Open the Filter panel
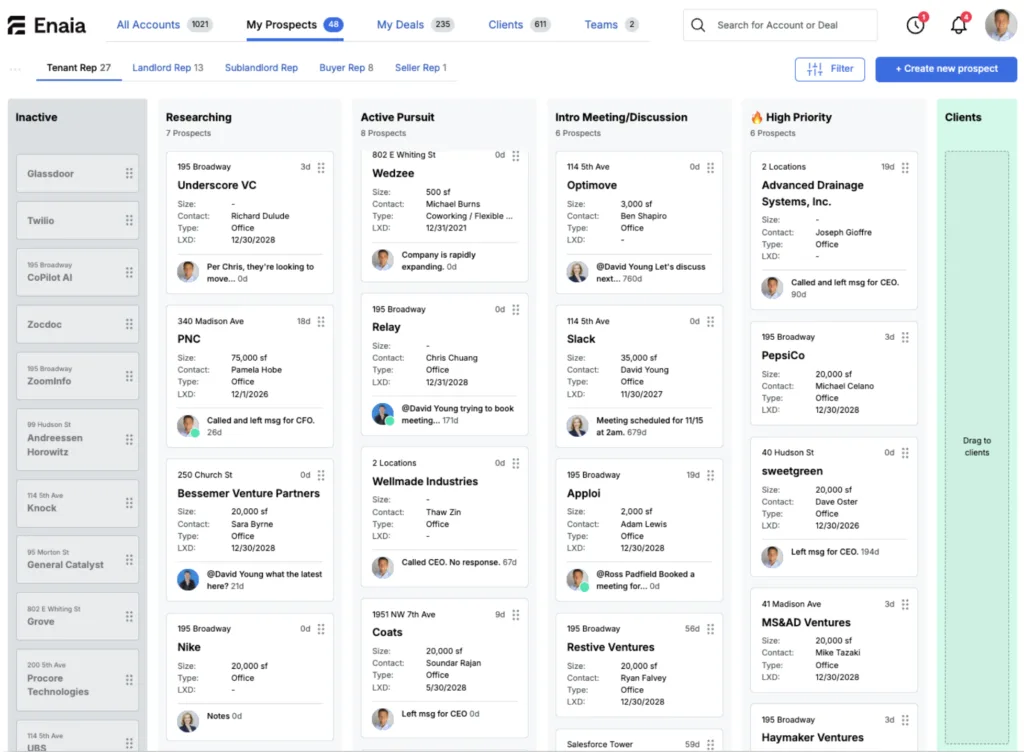The height and width of the screenshot is (752, 1024). (x=829, y=69)
